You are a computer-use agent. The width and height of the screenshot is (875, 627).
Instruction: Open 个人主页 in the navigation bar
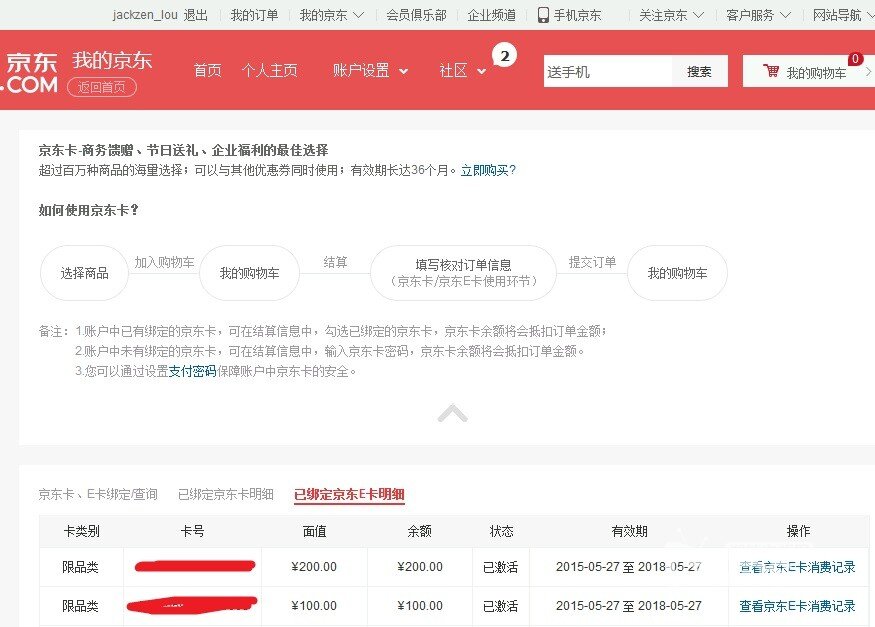[x=270, y=71]
